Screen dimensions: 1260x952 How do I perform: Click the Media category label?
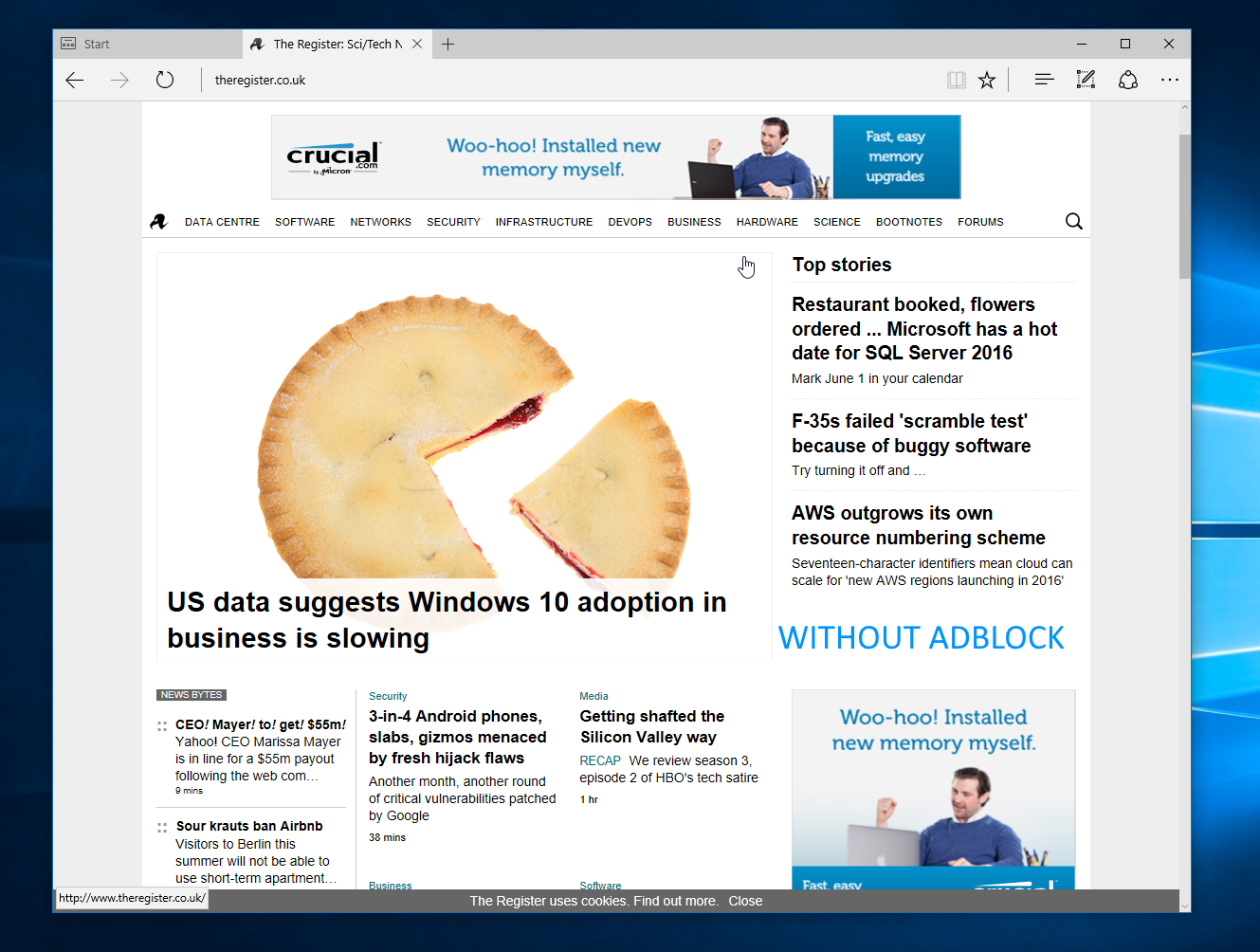pos(593,696)
